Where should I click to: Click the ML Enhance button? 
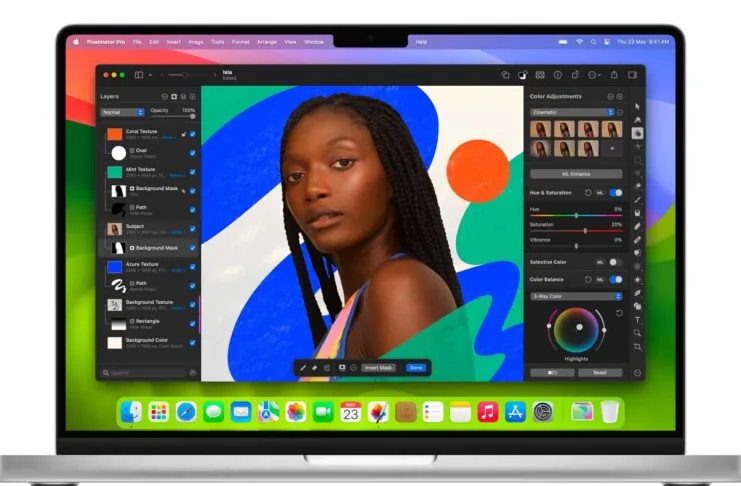(x=576, y=174)
